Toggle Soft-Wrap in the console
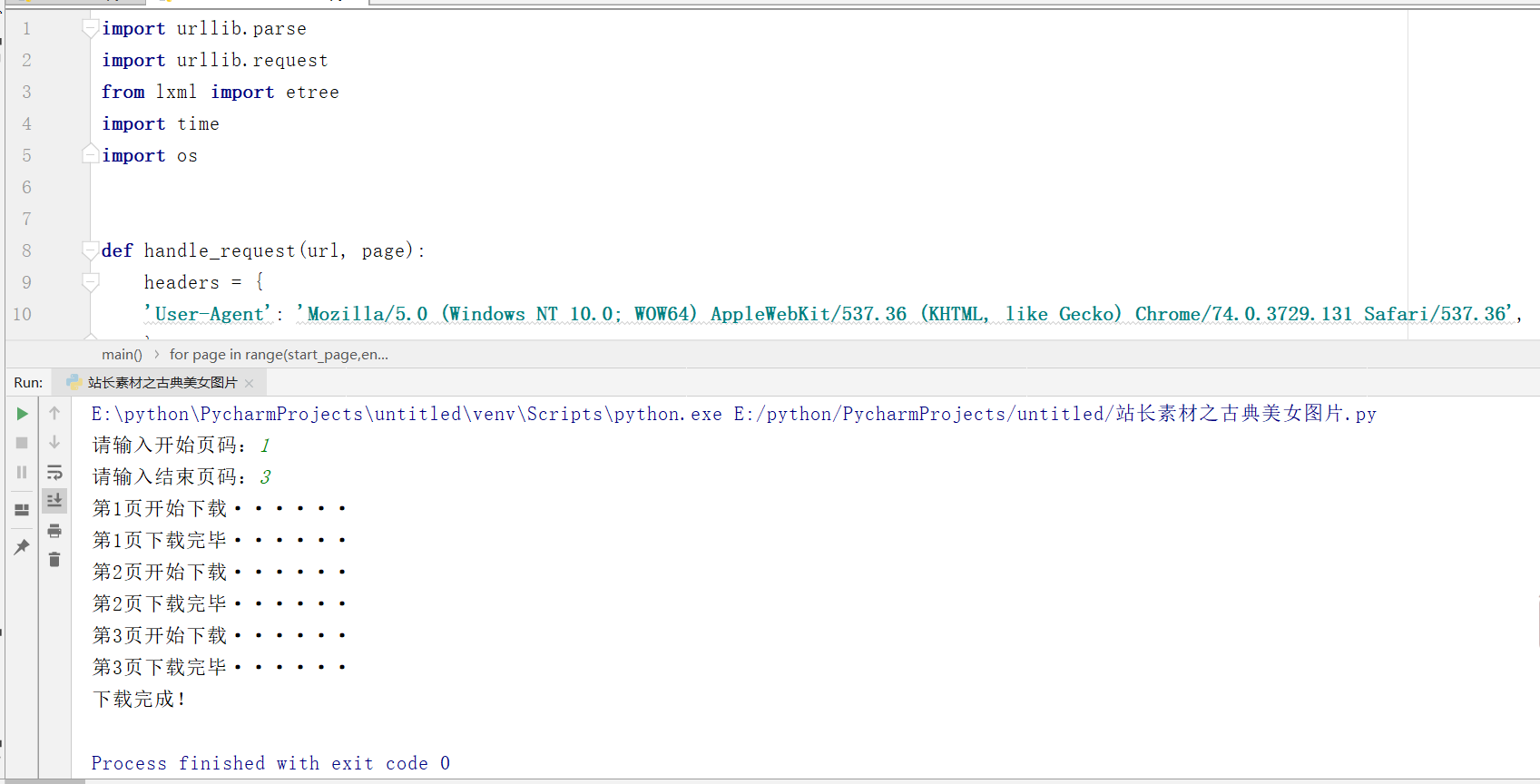Viewport: 1540px width, 784px height. point(54,472)
